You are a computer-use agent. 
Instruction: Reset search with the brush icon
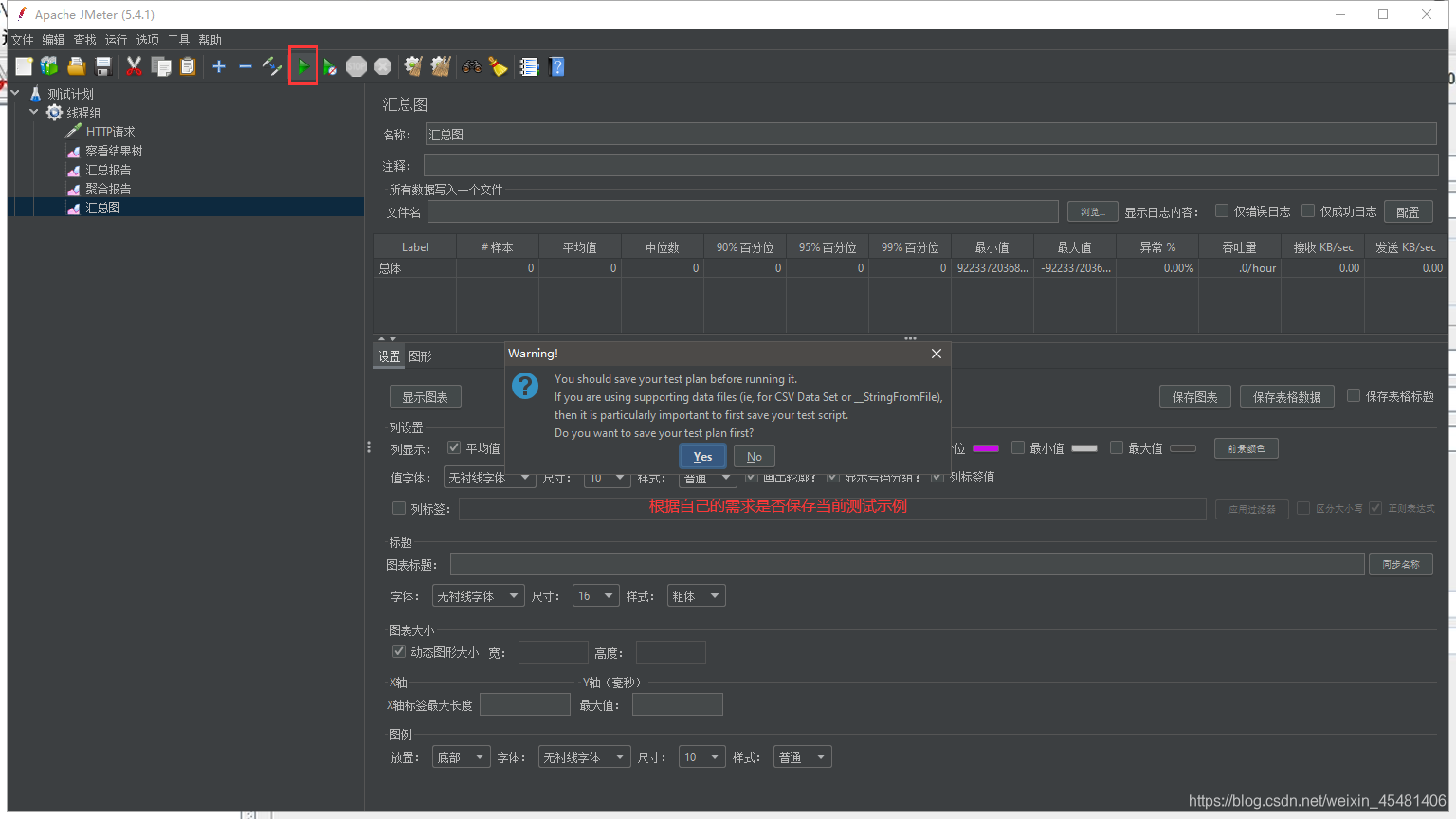(498, 66)
